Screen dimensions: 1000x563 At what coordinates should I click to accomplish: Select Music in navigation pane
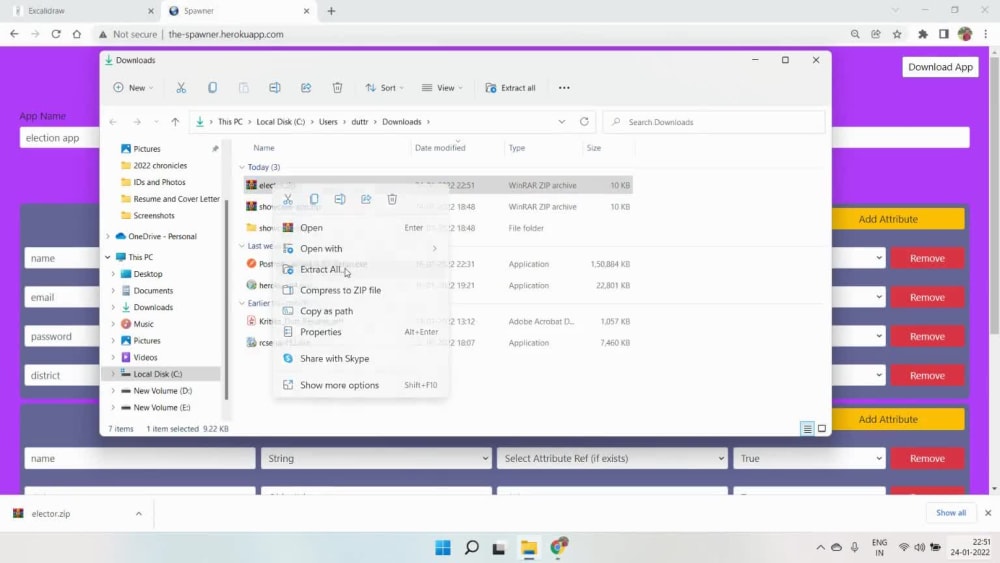[143, 324]
